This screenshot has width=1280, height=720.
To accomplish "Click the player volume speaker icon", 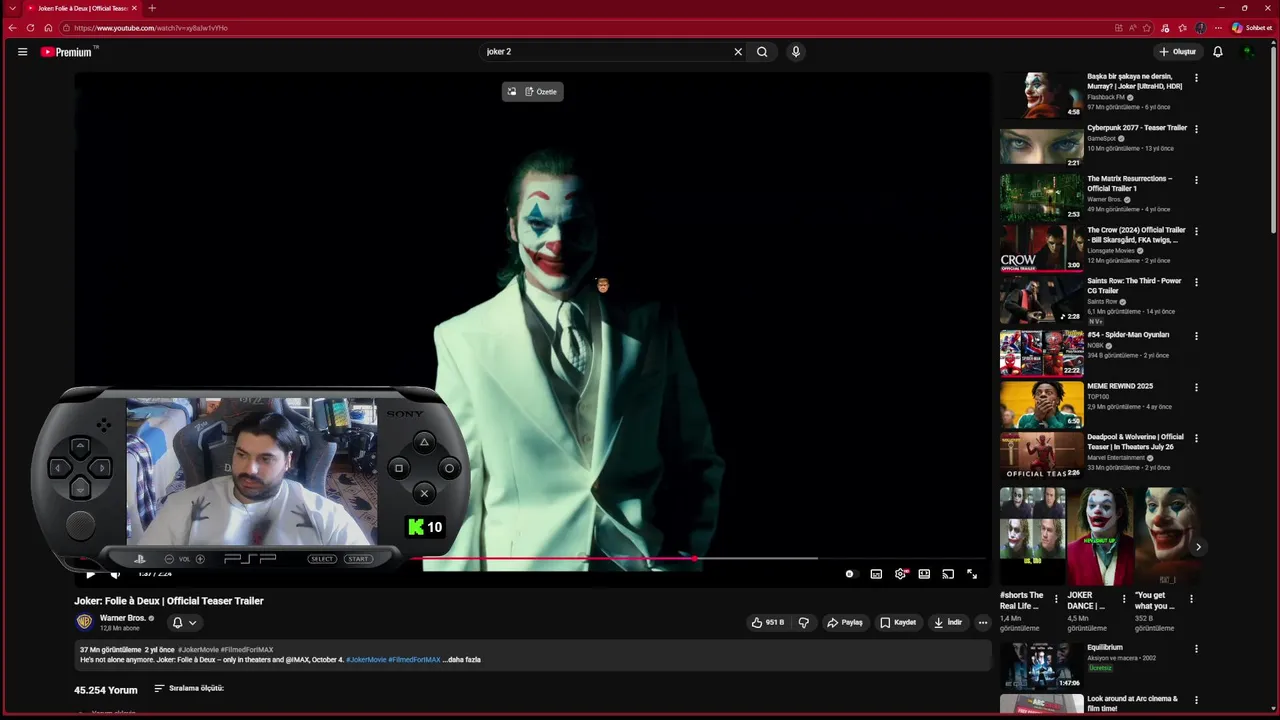I will [114, 574].
